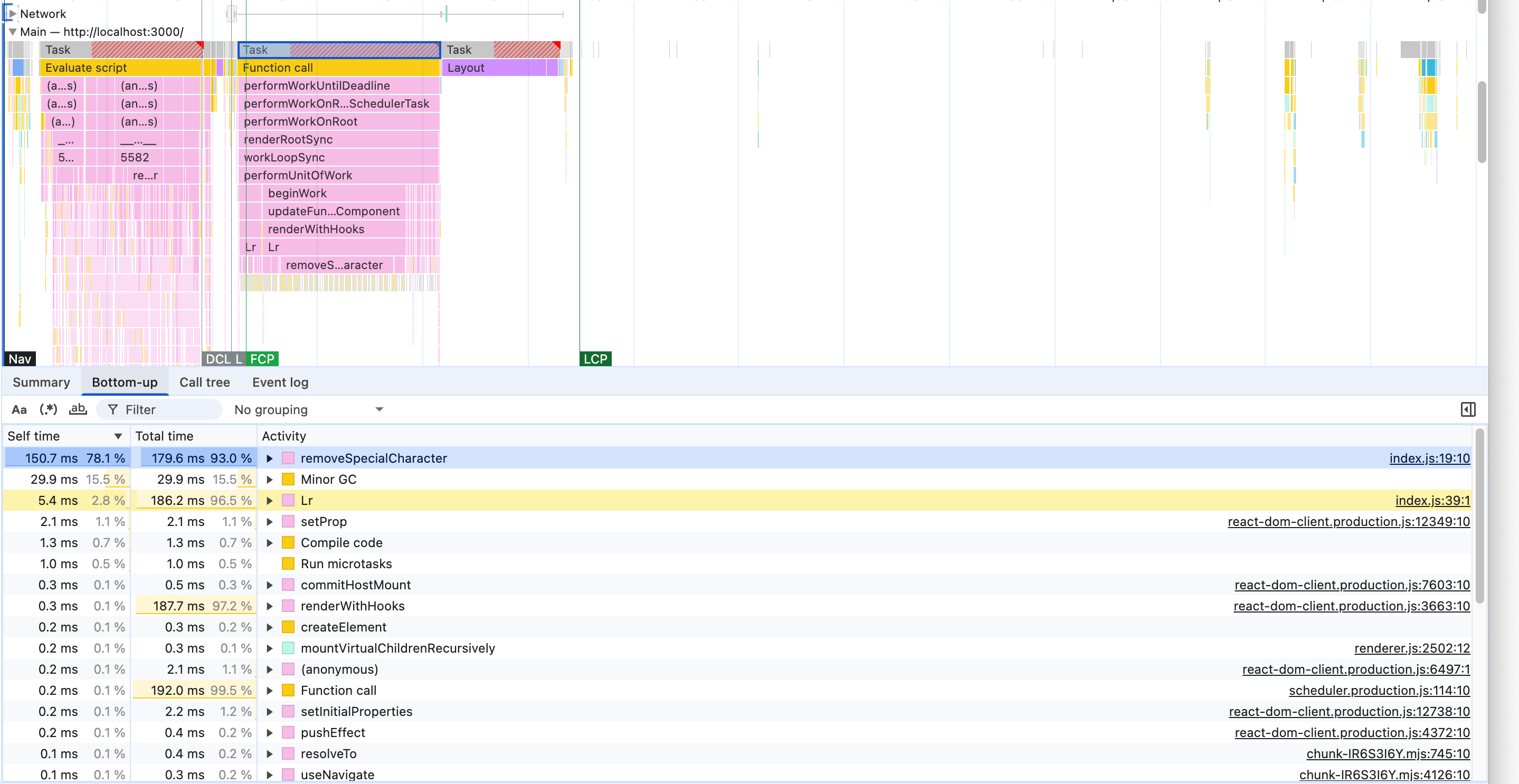Show the sidebar panel icon
1519x784 pixels.
[x=1468, y=410]
